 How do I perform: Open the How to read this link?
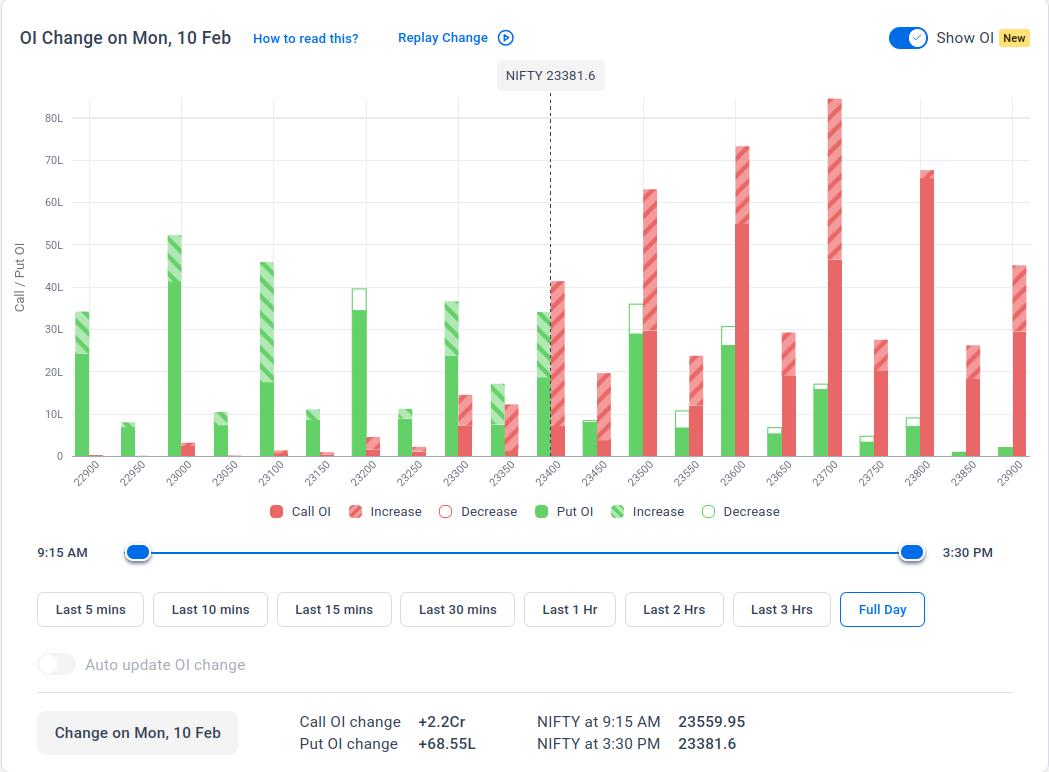306,39
